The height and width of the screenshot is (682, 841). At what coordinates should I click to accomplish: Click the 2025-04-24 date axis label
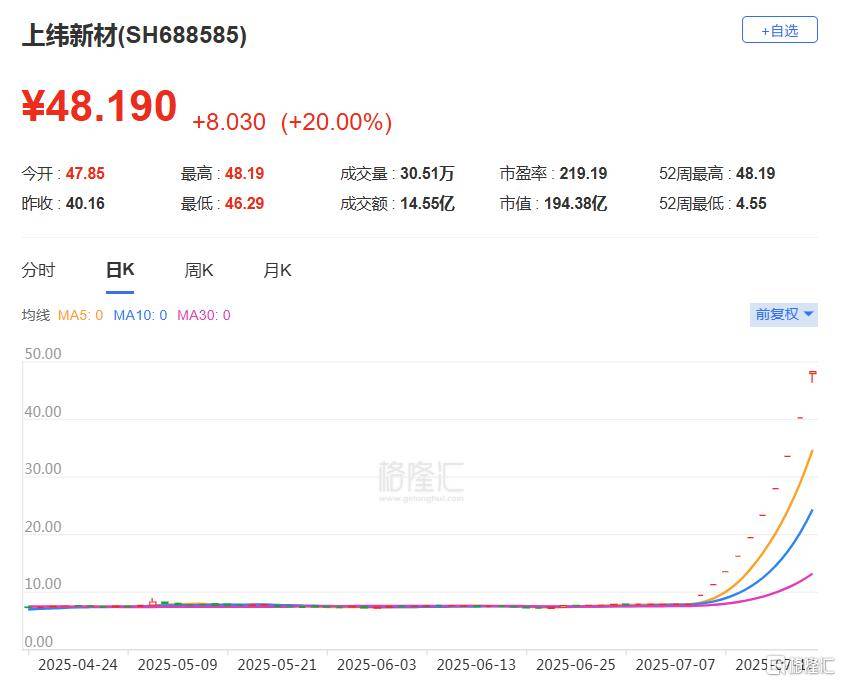pyautogui.click(x=77, y=664)
